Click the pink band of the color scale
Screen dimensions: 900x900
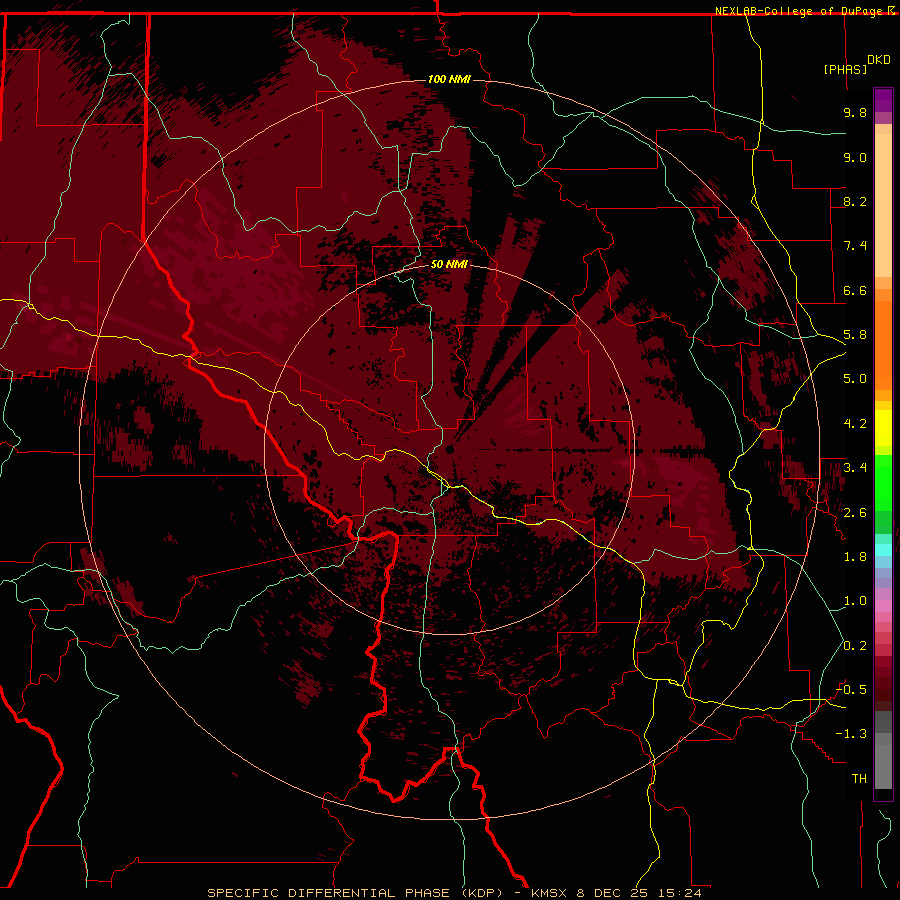point(883,606)
